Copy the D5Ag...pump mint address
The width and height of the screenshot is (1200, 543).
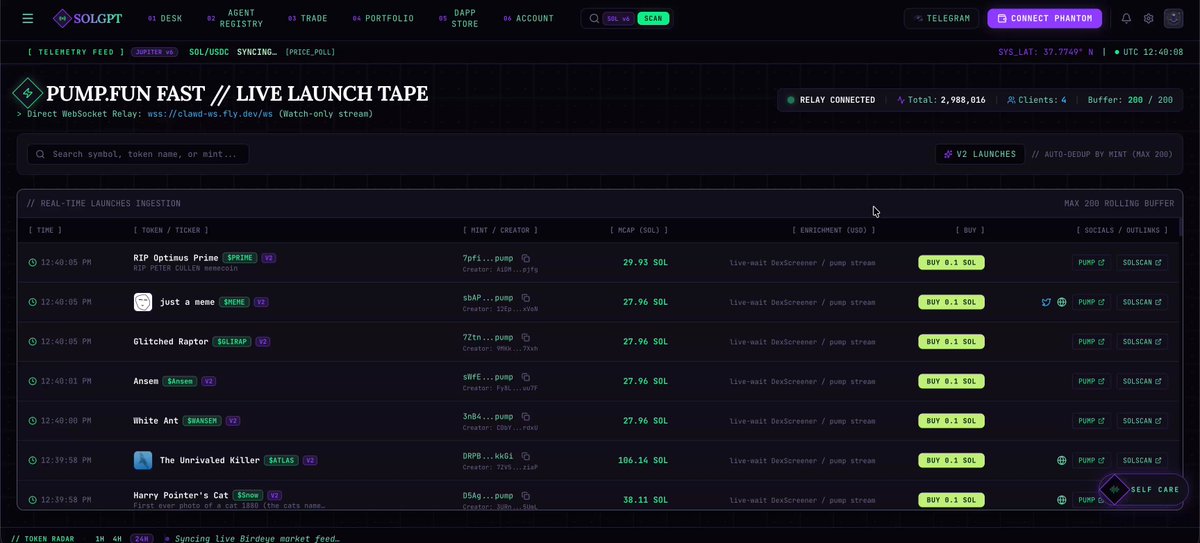coord(526,495)
